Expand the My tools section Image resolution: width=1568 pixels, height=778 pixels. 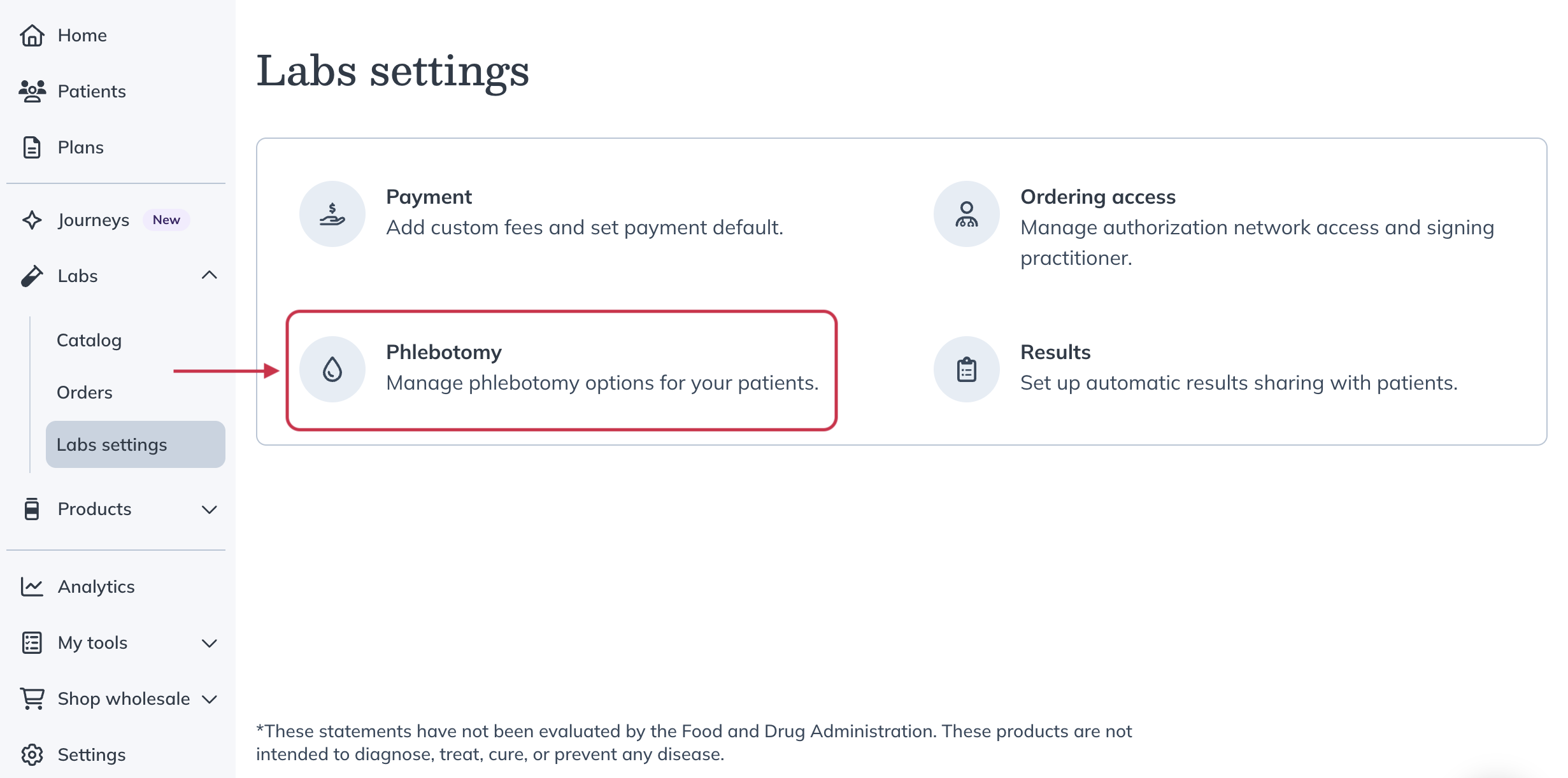pyautogui.click(x=210, y=643)
